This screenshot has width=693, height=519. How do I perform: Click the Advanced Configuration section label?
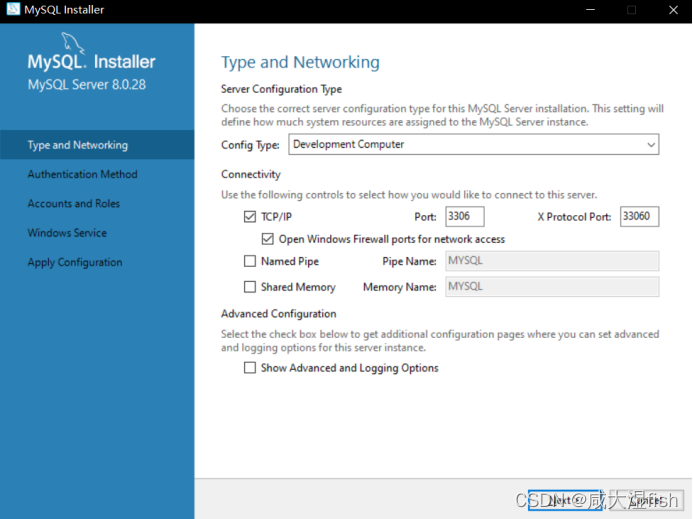pos(278,314)
